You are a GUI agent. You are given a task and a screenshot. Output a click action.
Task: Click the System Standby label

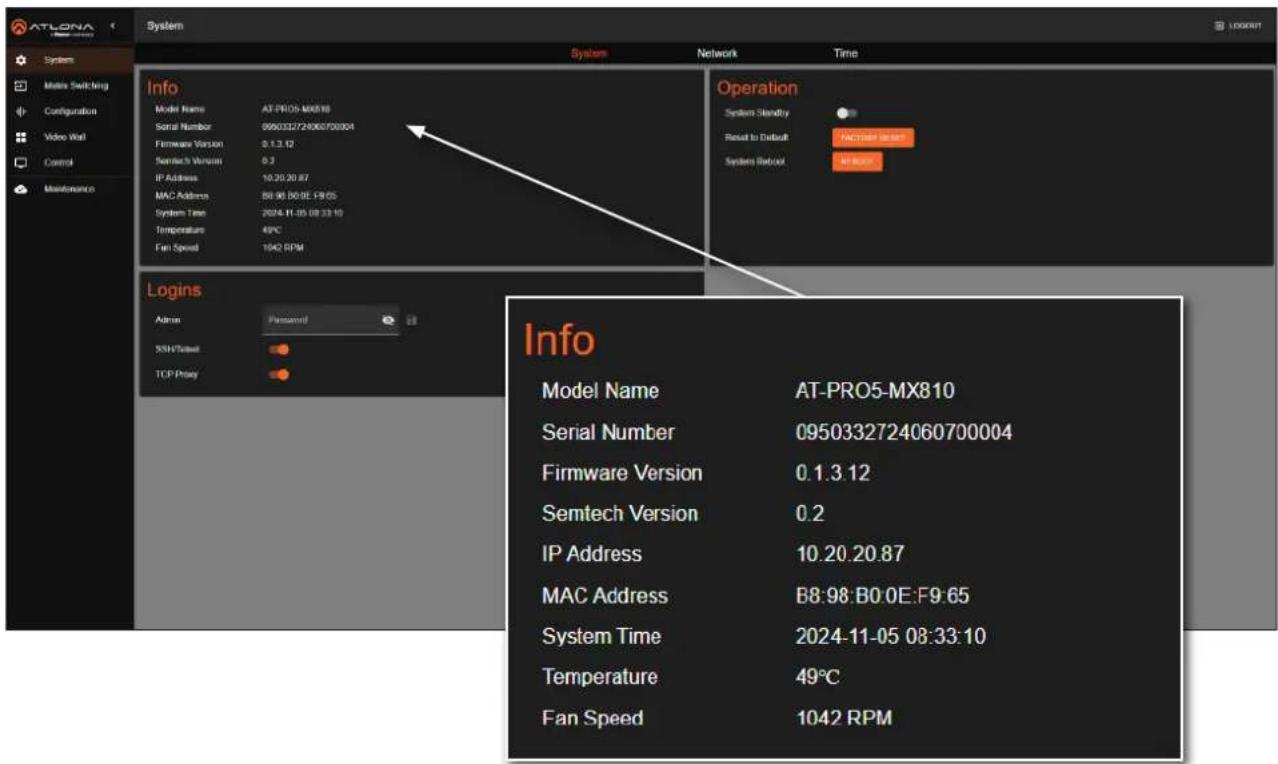tap(757, 113)
